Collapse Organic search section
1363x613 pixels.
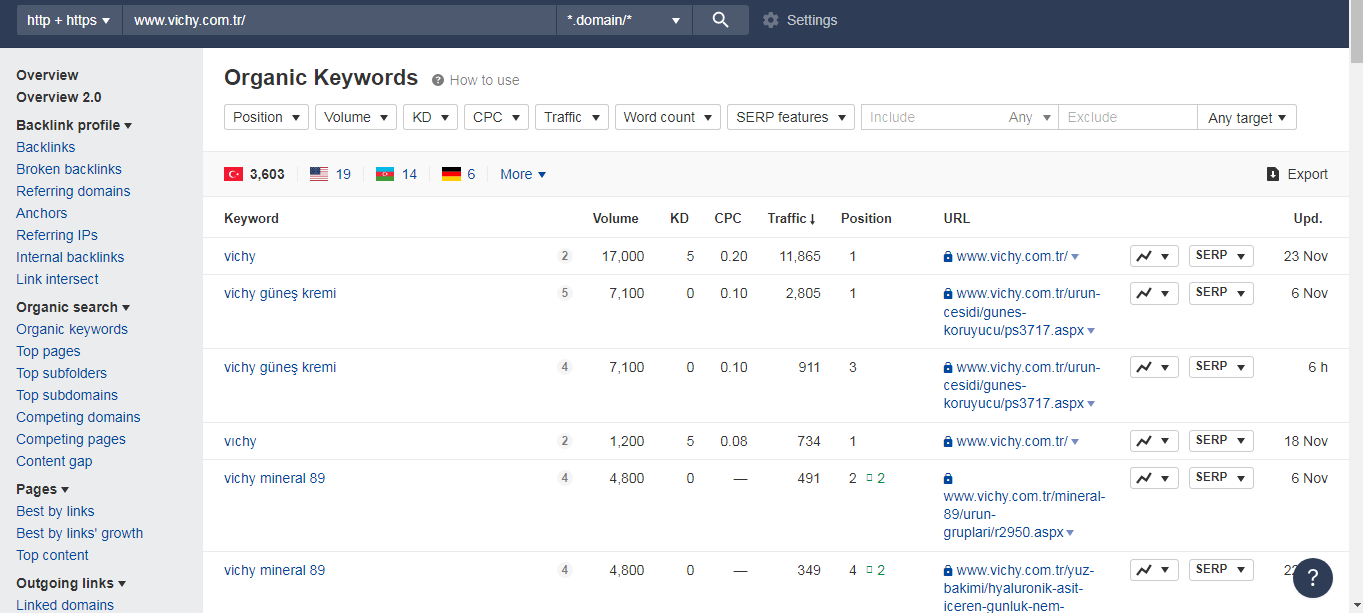pyautogui.click(x=73, y=307)
